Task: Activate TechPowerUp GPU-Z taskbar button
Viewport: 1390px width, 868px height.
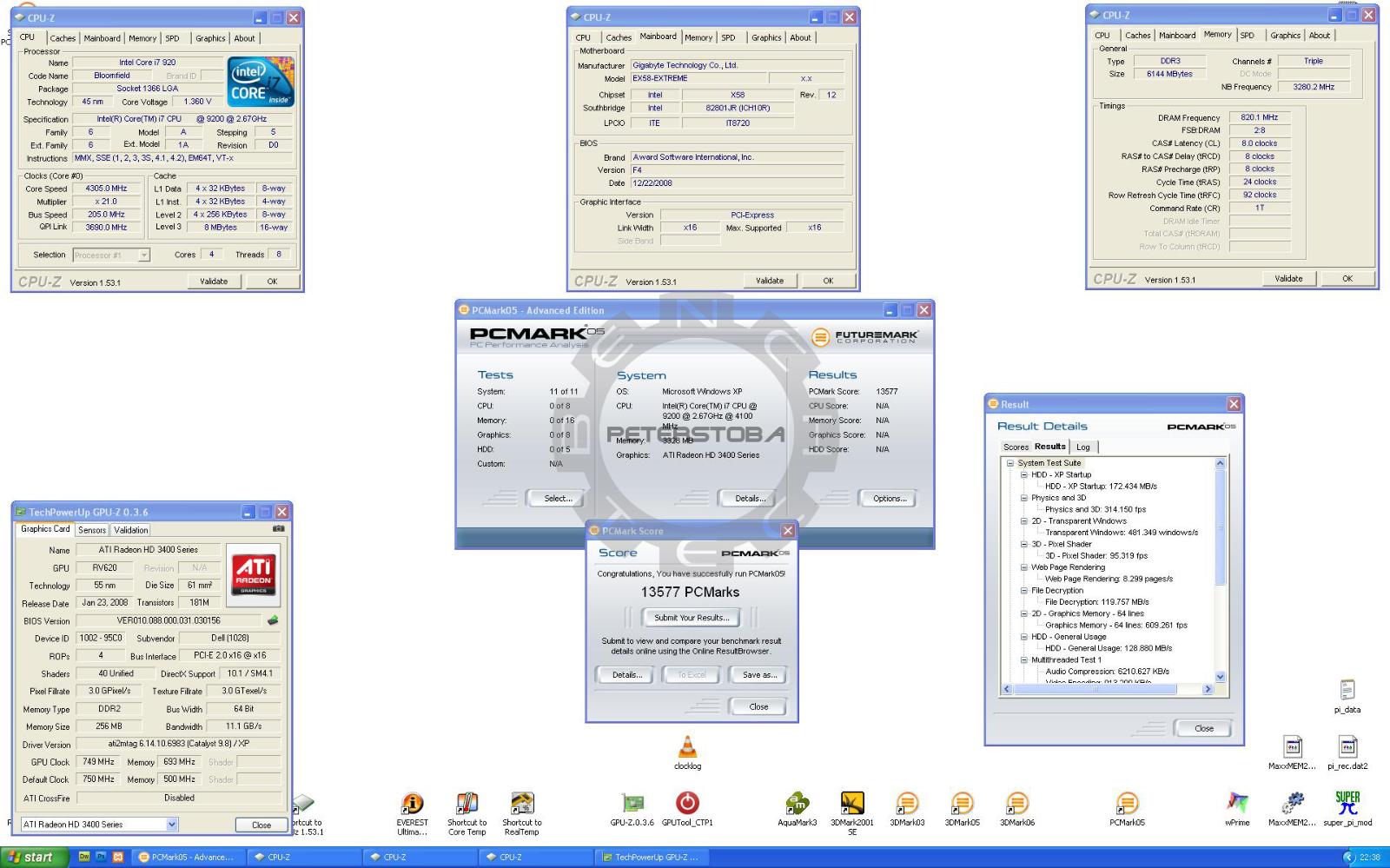Action: [652, 857]
